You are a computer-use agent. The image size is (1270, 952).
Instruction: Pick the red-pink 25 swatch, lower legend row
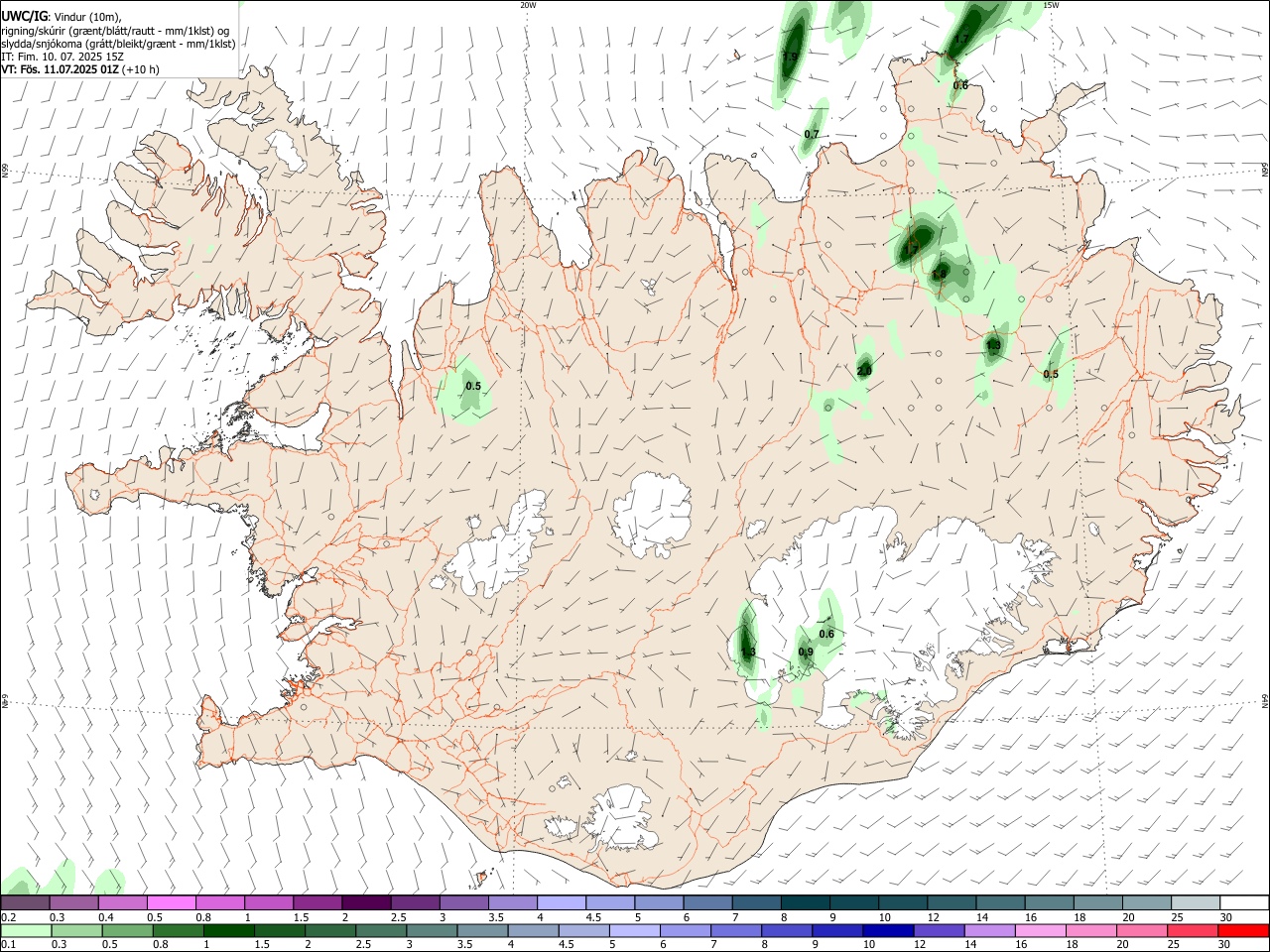pos(1193,930)
